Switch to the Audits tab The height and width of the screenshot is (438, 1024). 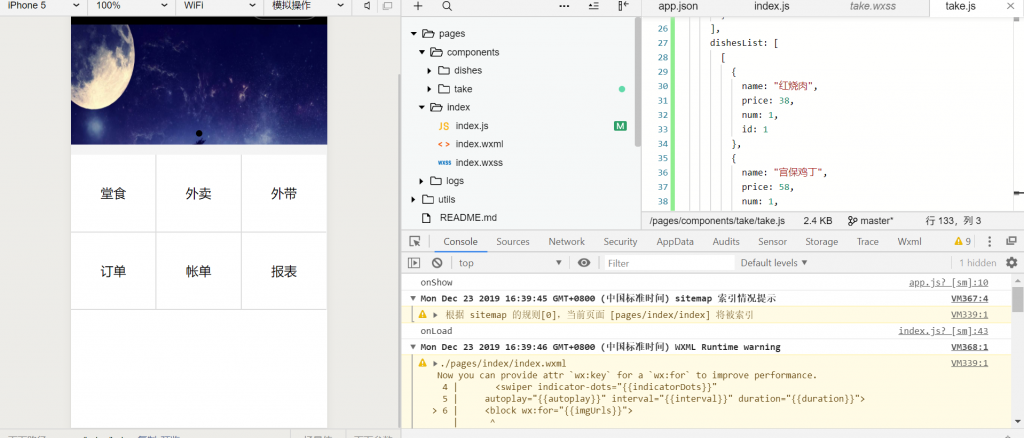point(726,242)
